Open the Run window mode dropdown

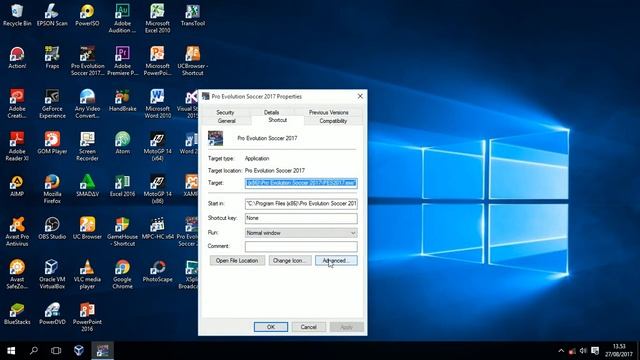tap(301, 233)
